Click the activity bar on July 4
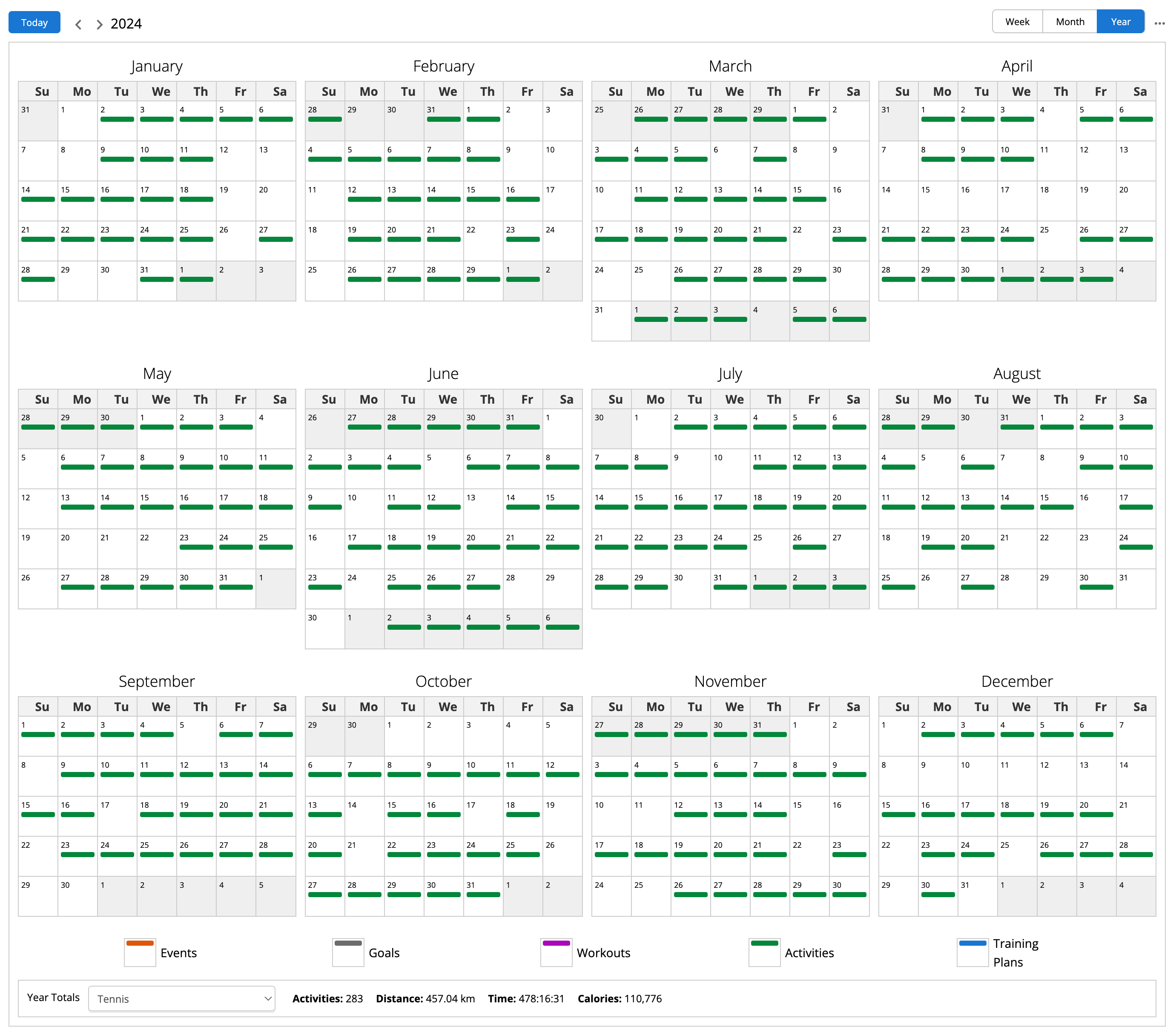Screen dimensions: 1176x1033 [x=769, y=427]
